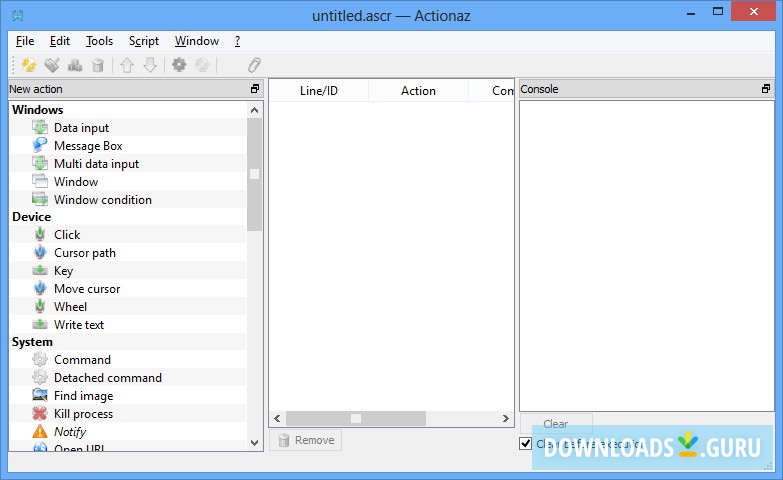Select the Detached command text label
783x480 pixels.
pyautogui.click(x=108, y=377)
